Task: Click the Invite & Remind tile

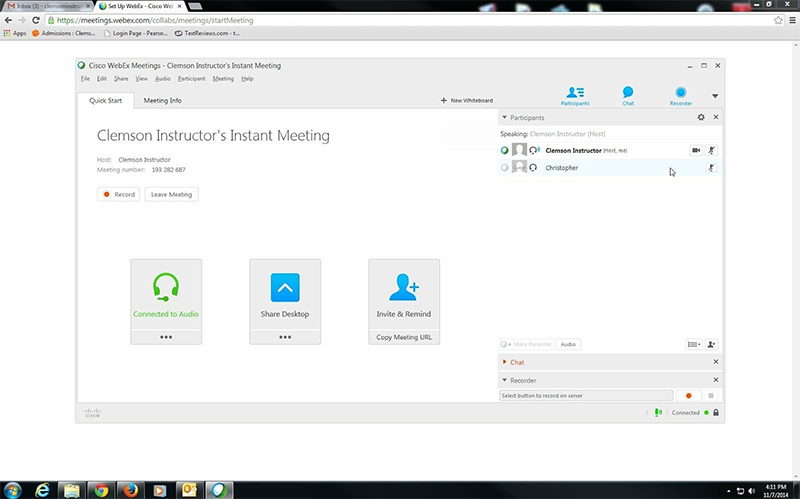Action: 404,295
